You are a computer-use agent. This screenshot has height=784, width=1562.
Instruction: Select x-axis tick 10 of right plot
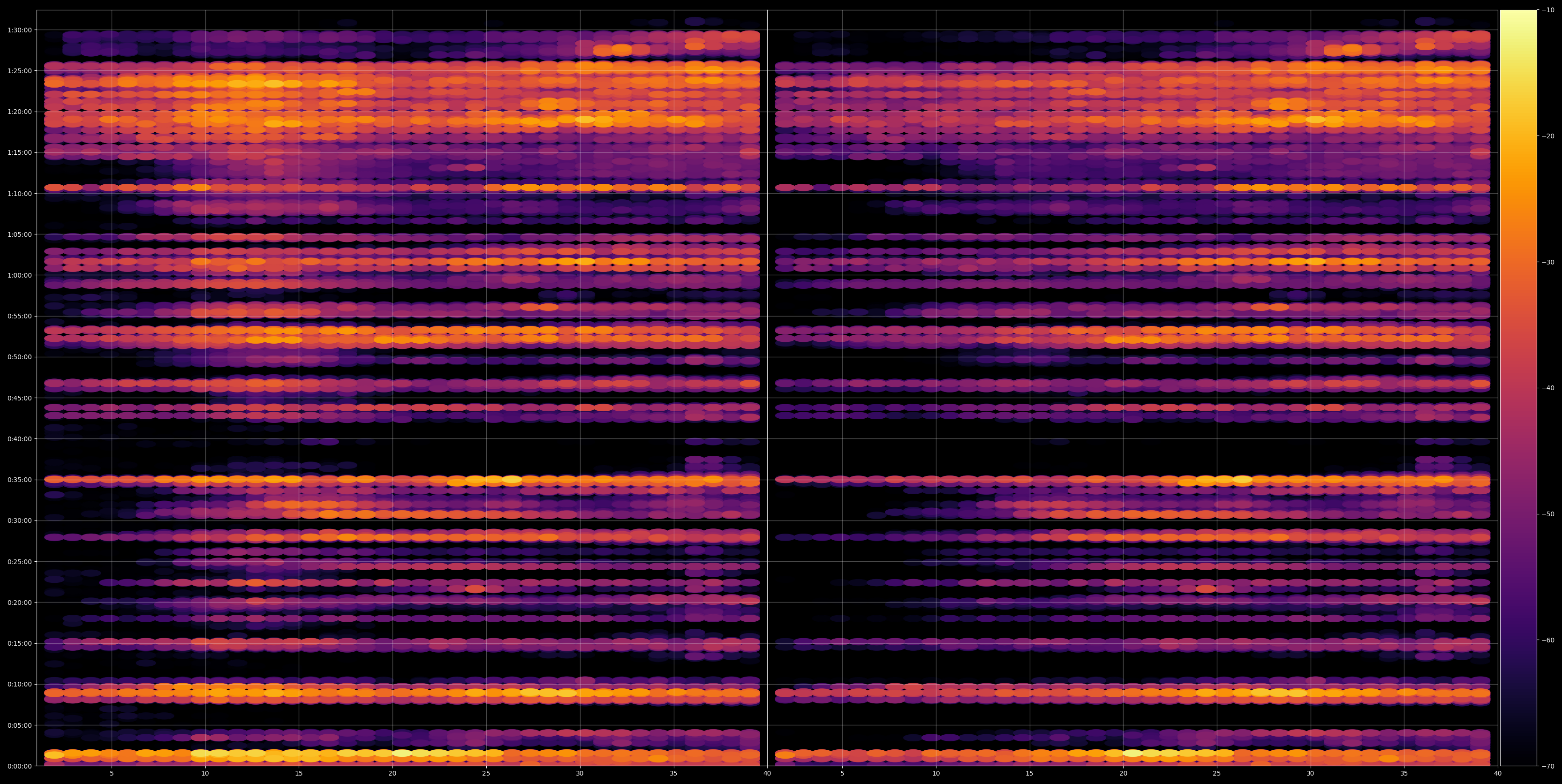pyautogui.click(x=936, y=774)
